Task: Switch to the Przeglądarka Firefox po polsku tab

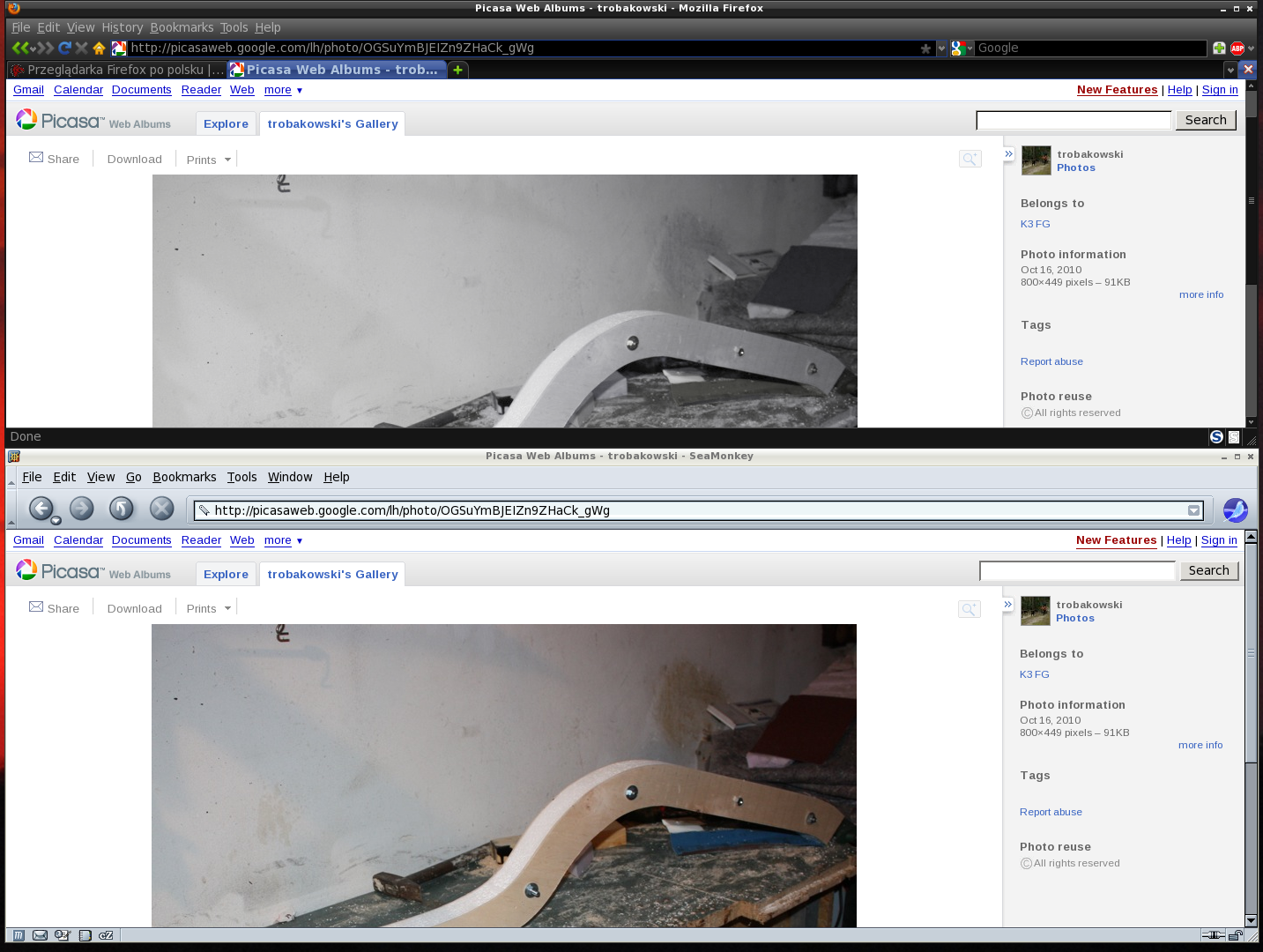Action: click(116, 70)
